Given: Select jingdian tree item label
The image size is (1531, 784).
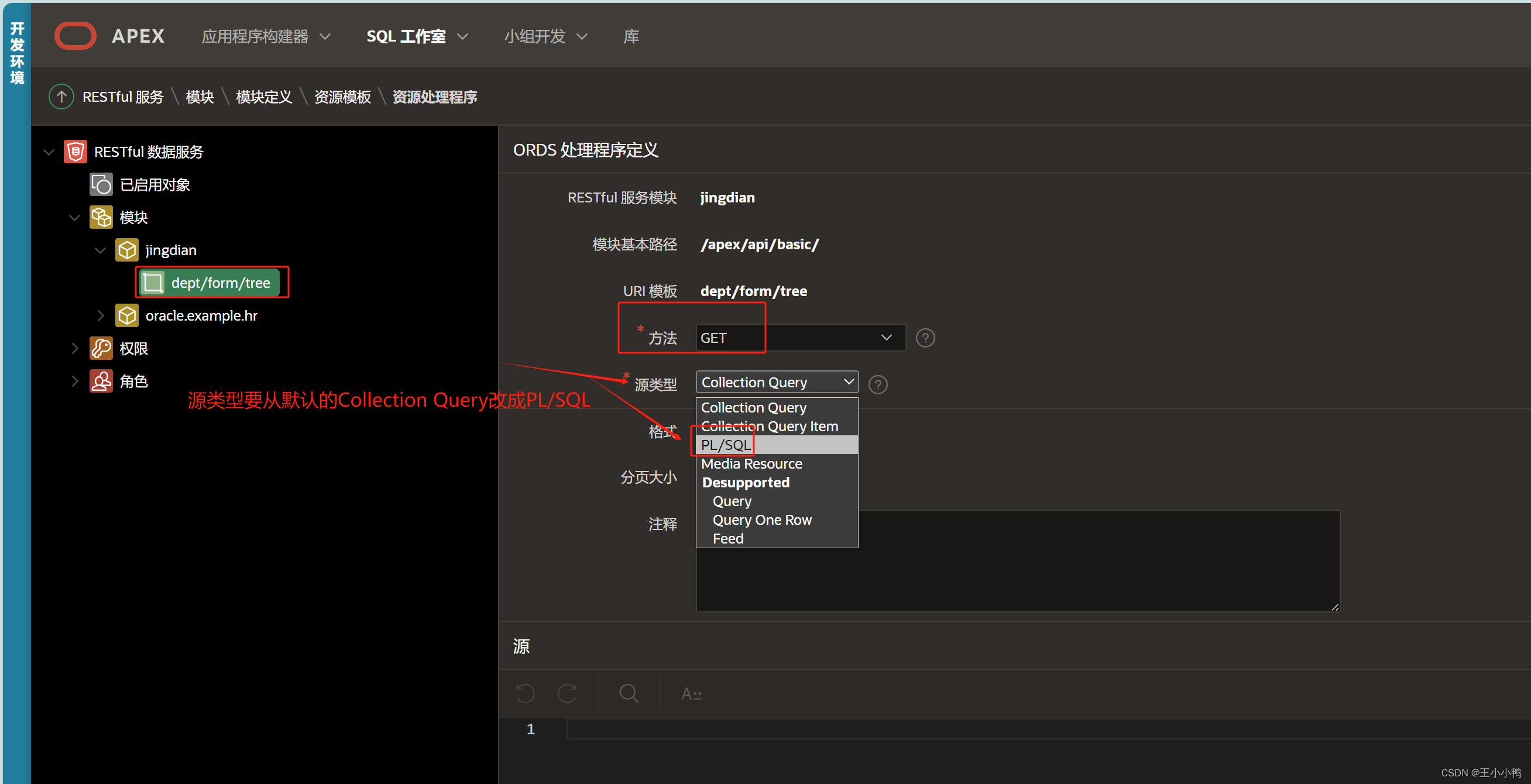Looking at the screenshot, I should click(x=171, y=250).
